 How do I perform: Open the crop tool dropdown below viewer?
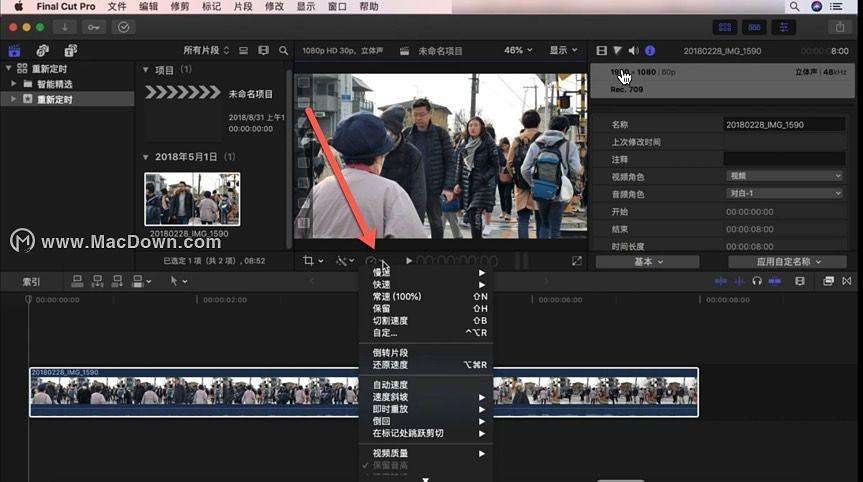[x=313, y=261]
